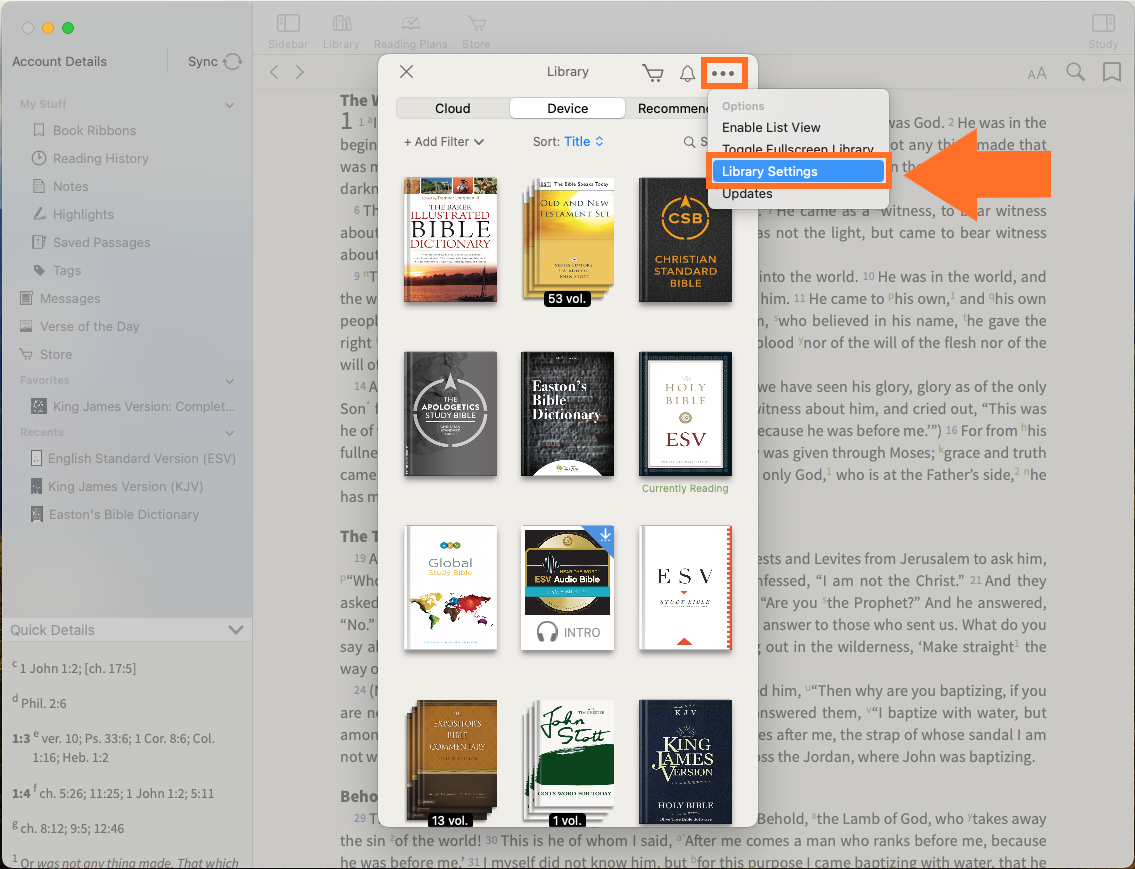1135x869 pixels.
Task: Open ESV Audio Bible cover
Action: [568, 588]
